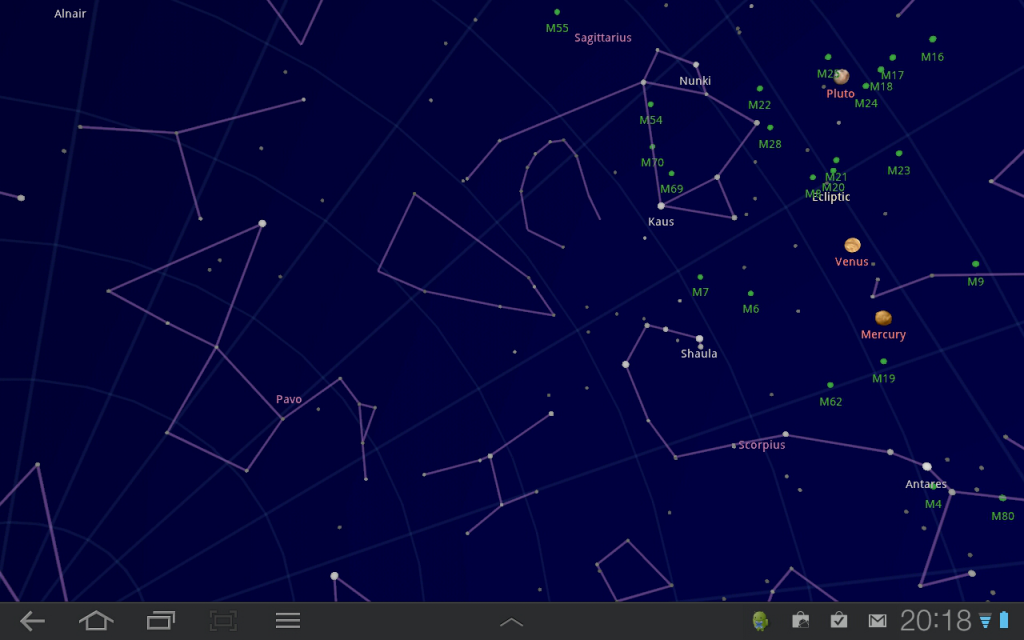Screen dimensions: 1024x640
Task: Tap the Kaus star dot
Action: pyautogui.click(x=661, y=206)
